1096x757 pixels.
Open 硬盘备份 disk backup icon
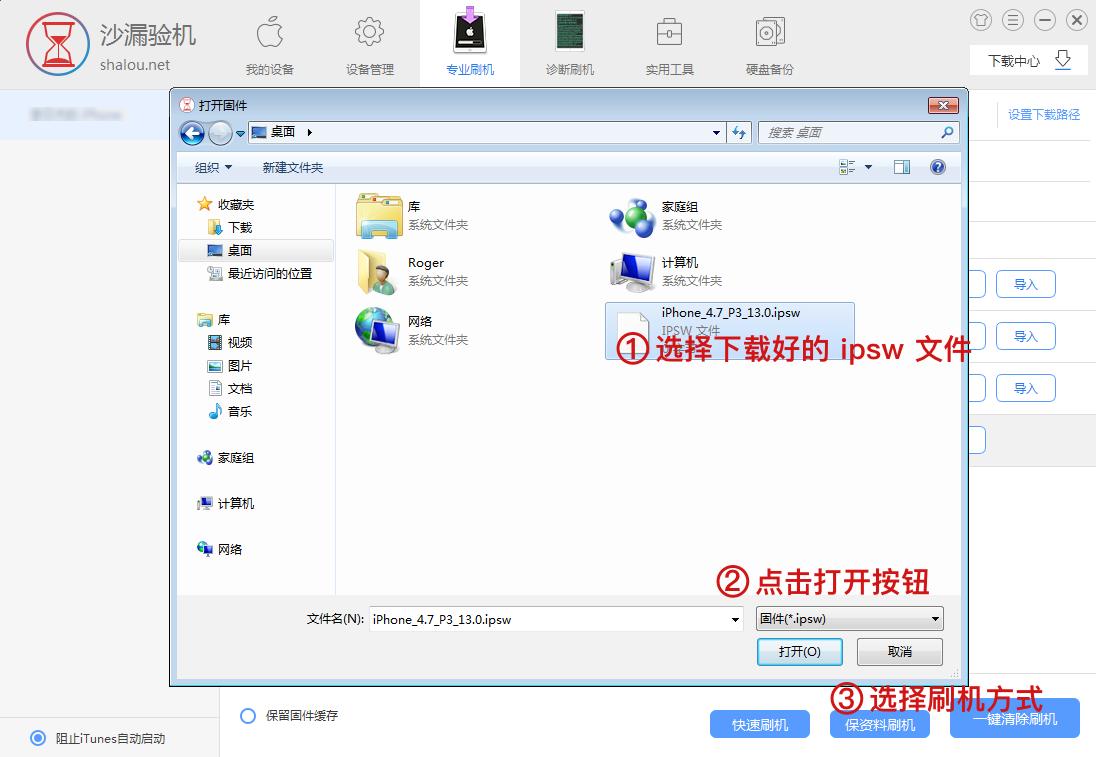pos(769,40)
